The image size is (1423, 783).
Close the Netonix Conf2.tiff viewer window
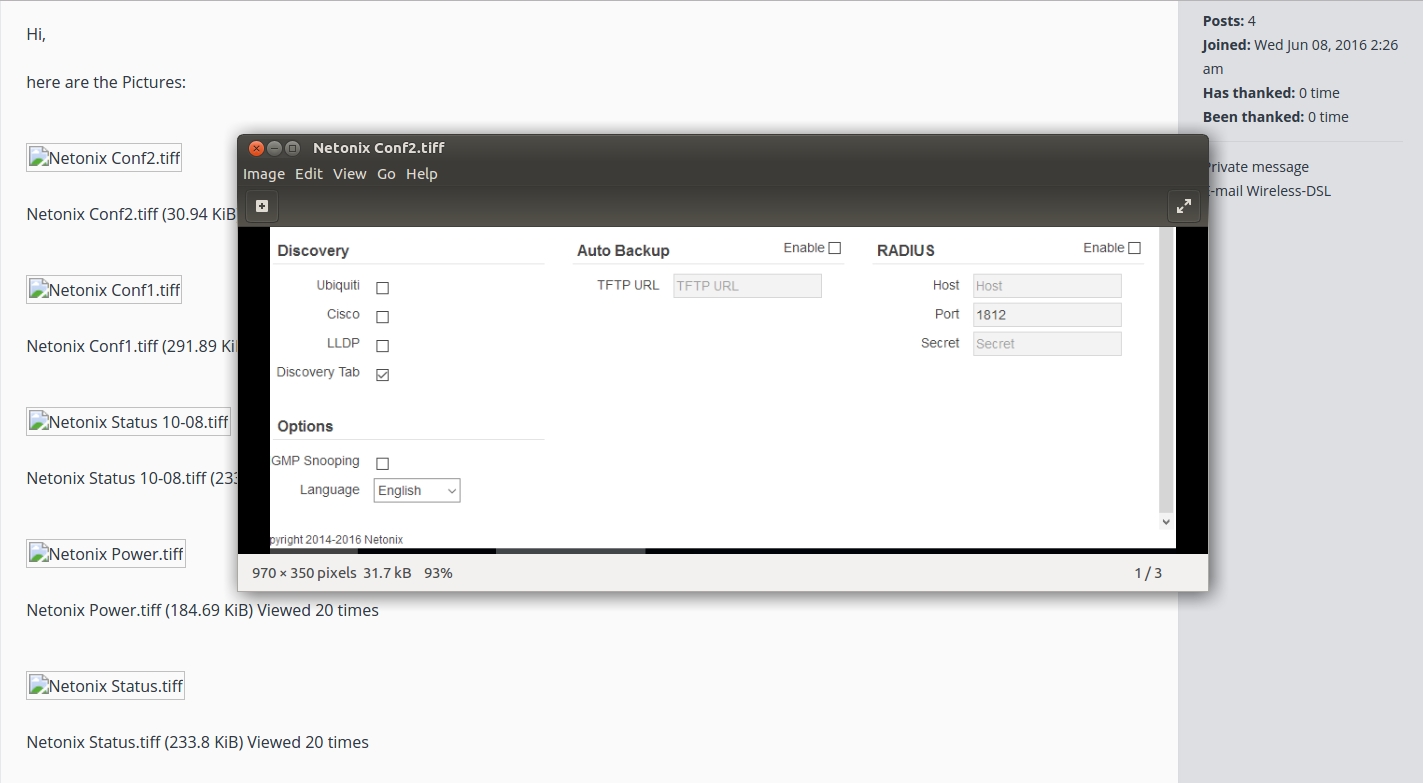point(256,148)
